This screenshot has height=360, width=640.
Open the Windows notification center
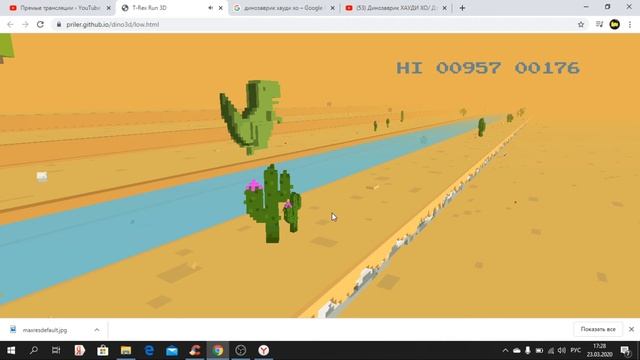point(625,350)
